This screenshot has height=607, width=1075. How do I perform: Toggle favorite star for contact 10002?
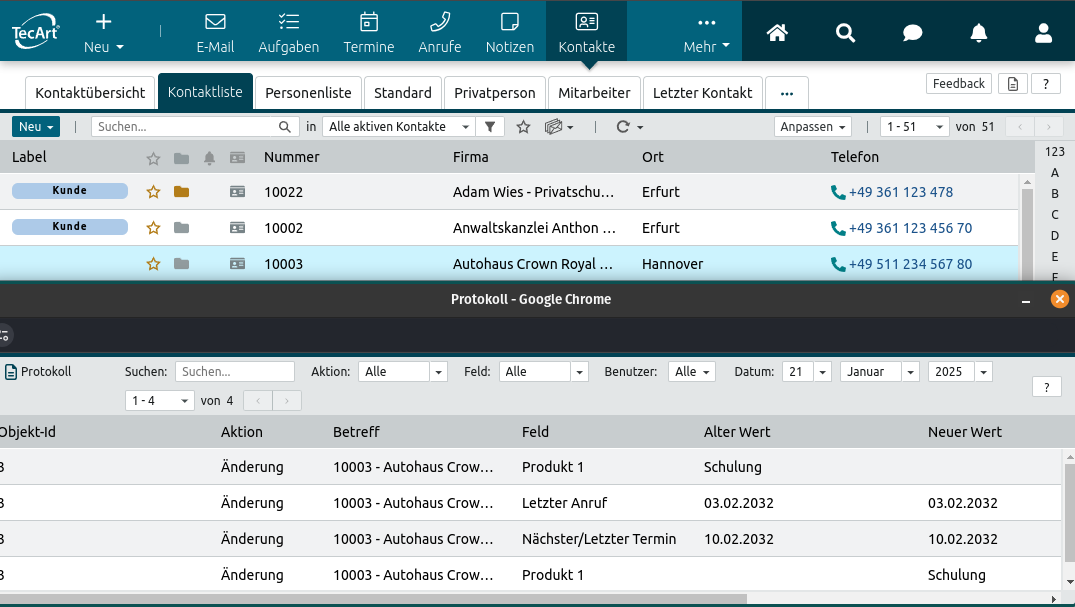[x=153, y=228]
